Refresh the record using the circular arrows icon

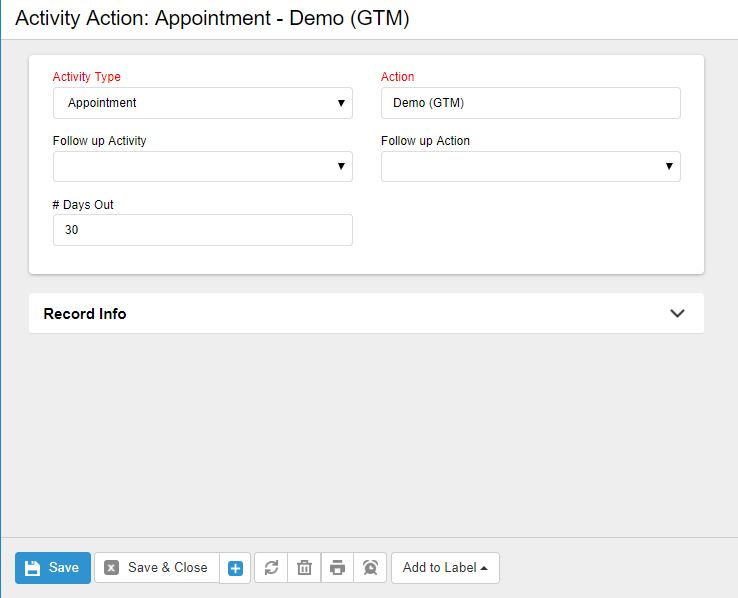pos(271,568)
